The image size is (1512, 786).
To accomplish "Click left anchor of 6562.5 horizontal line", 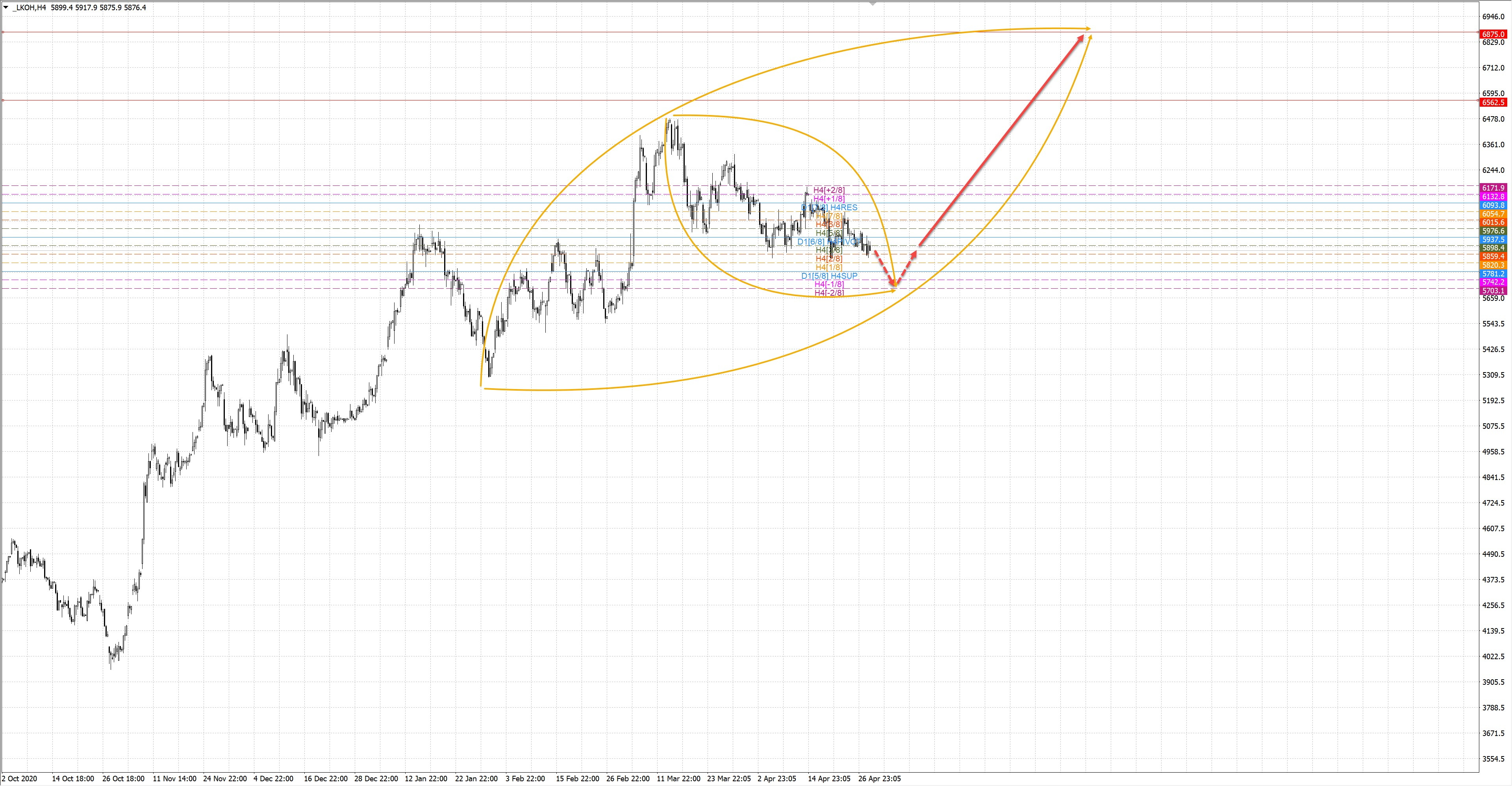I will [x=3, y=100].
